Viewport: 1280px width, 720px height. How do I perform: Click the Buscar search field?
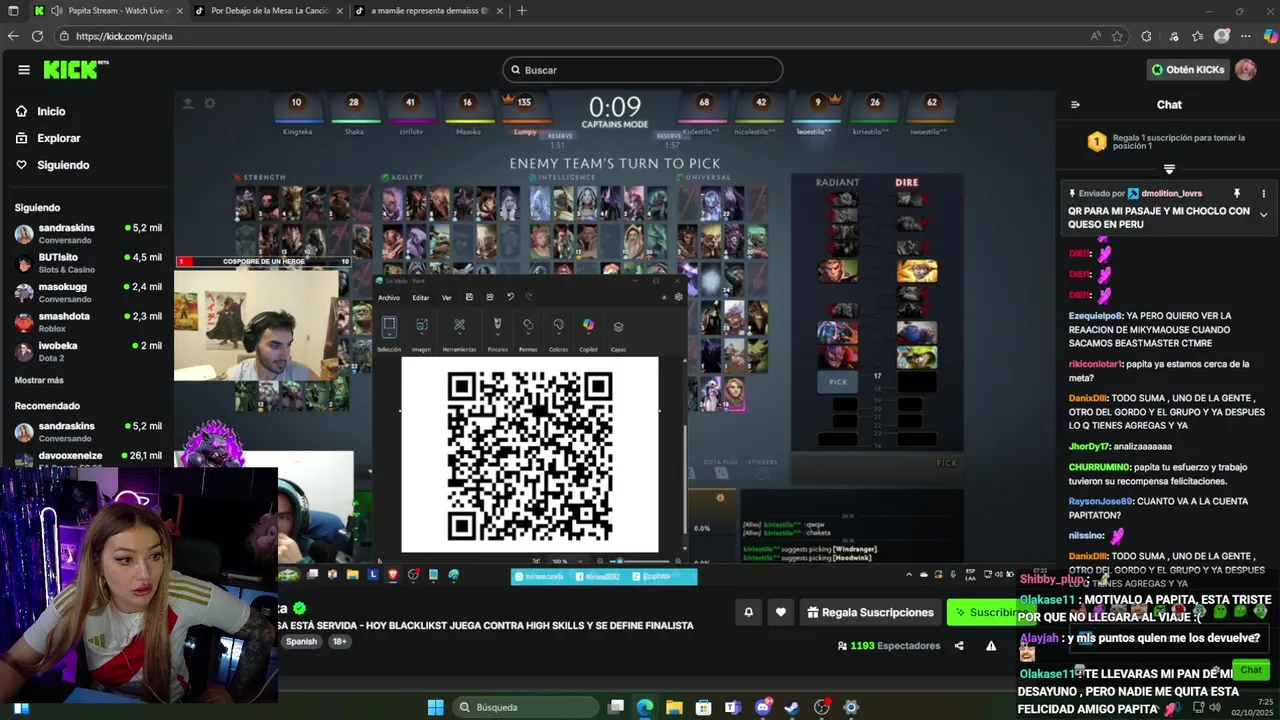point(643,70)
